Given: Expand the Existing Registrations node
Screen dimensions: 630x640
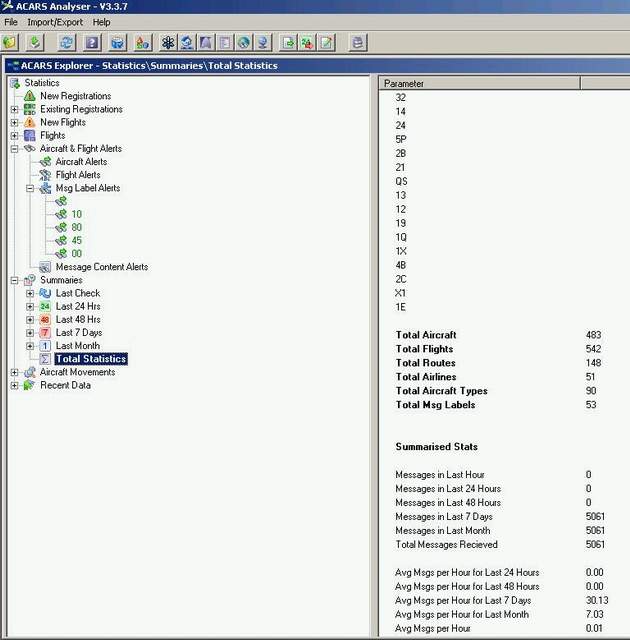Looking at the screenshot, I should (x=14, y=109).
